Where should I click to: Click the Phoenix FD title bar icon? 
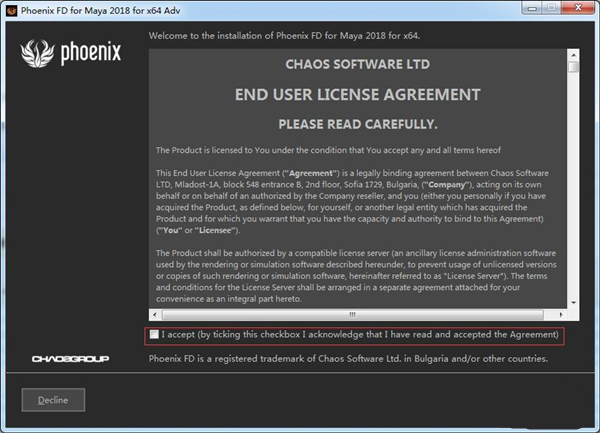[12, 10]
